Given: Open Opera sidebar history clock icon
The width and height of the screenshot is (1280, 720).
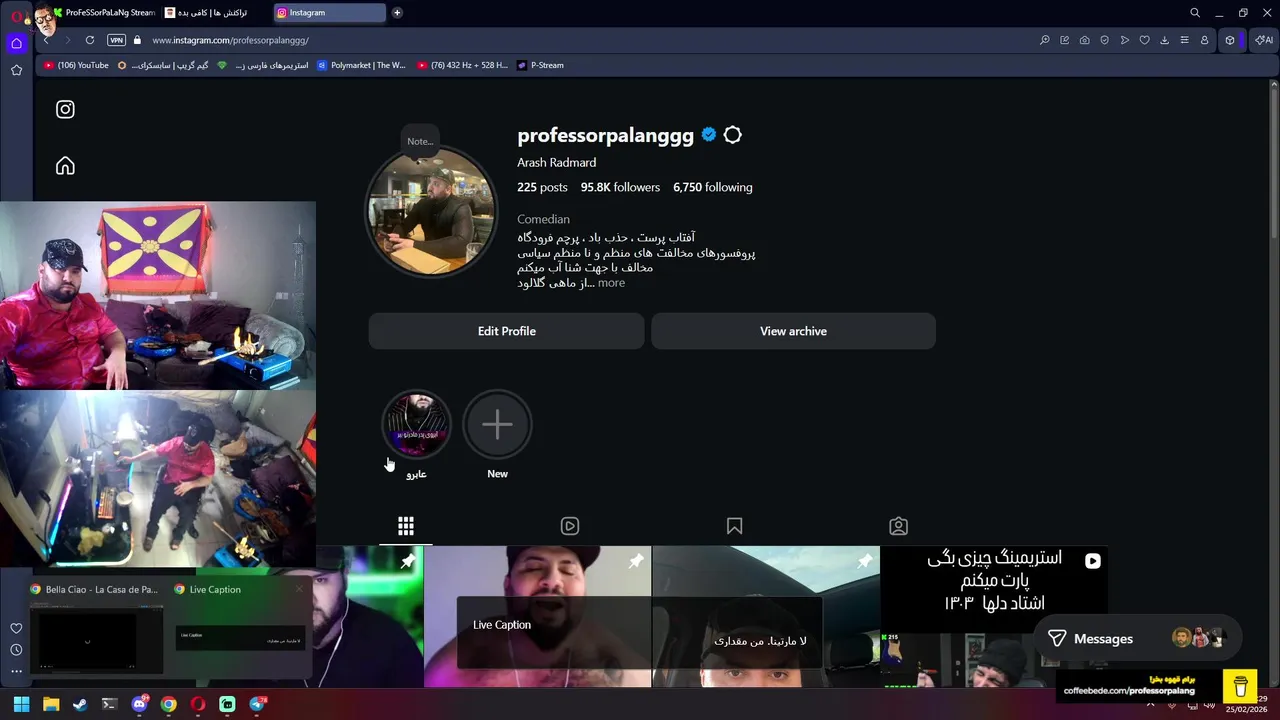Looking at the screenshot, I should click(16, 650).
